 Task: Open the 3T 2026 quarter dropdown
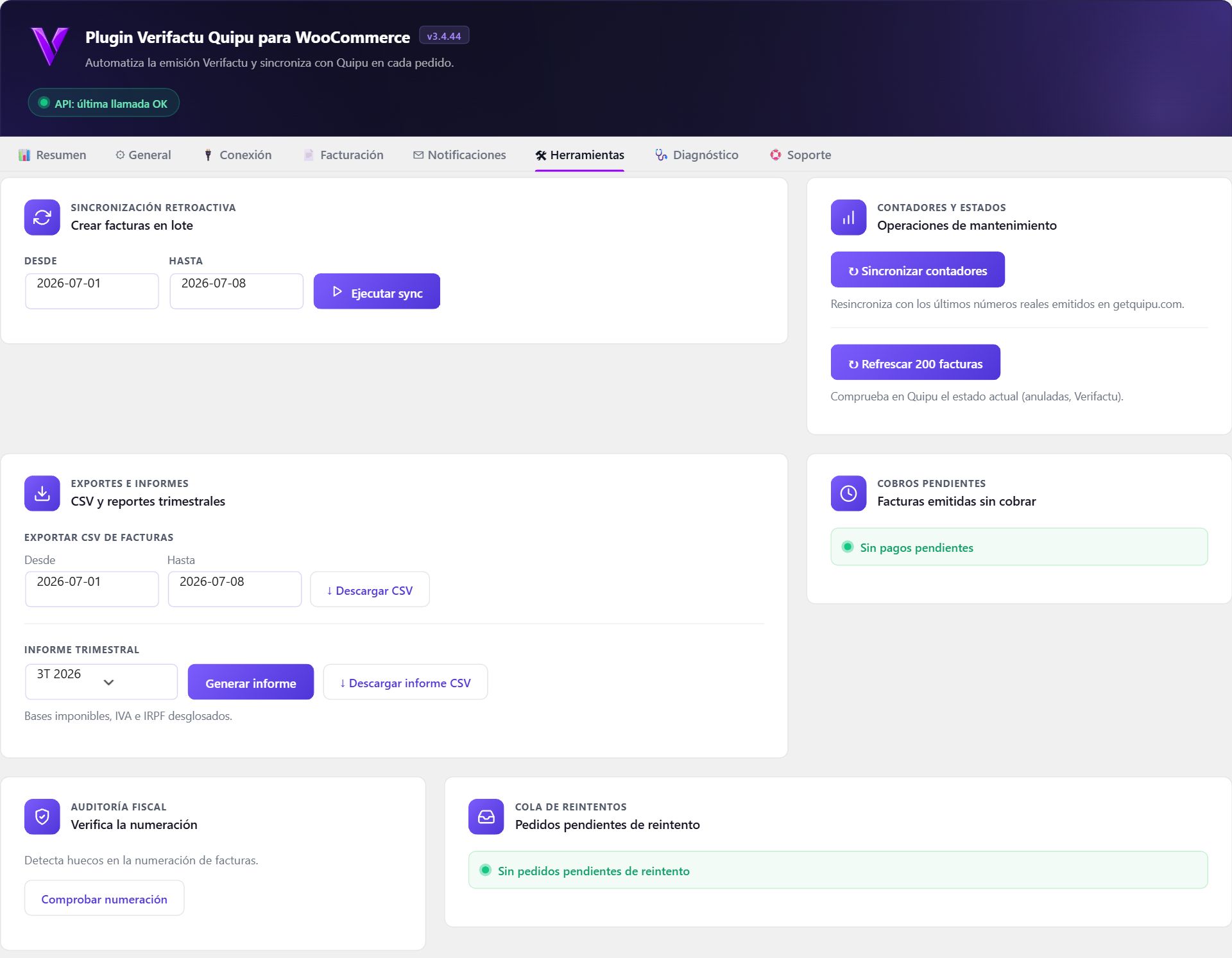101,681
